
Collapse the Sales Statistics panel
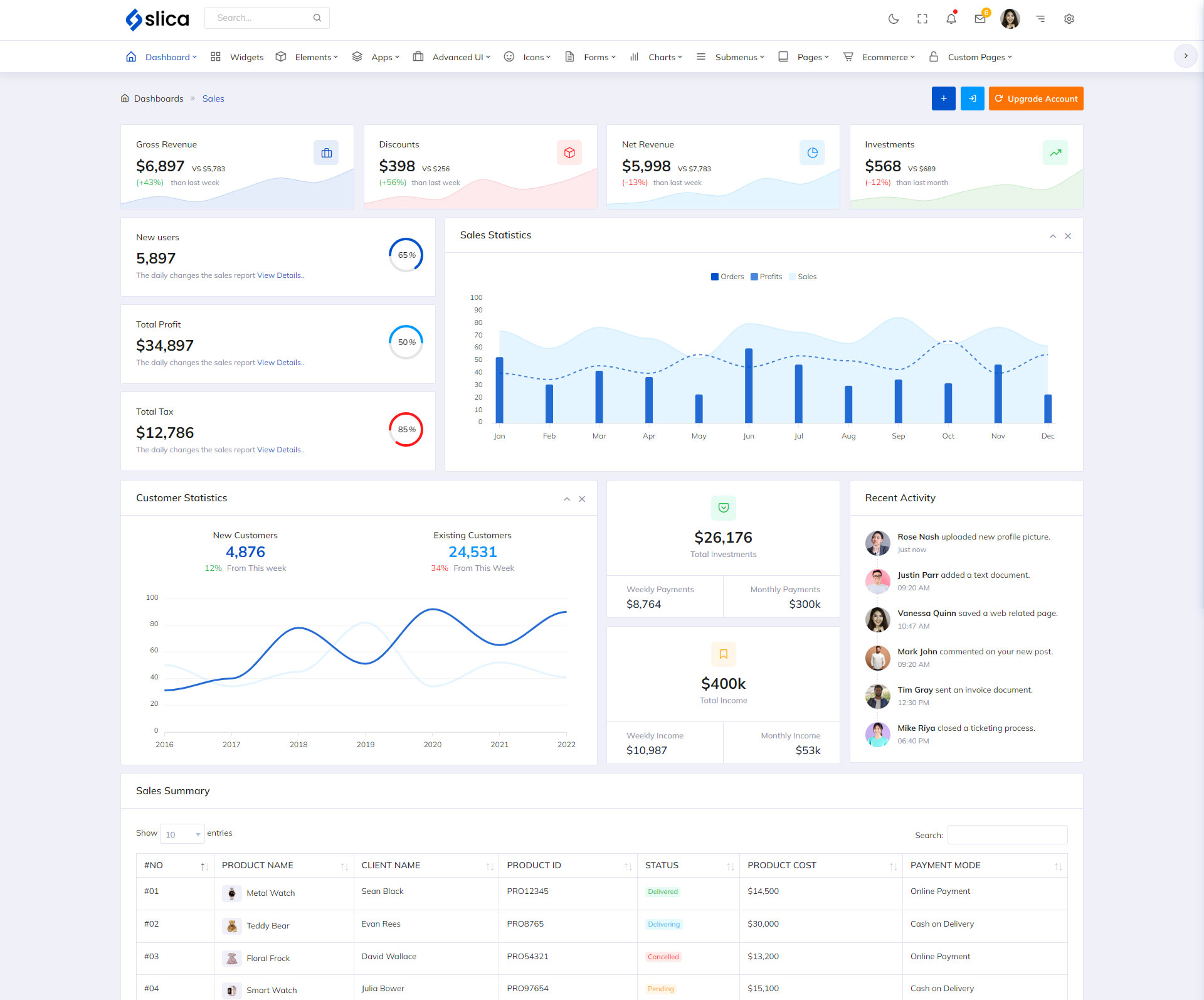point(1053,237)
